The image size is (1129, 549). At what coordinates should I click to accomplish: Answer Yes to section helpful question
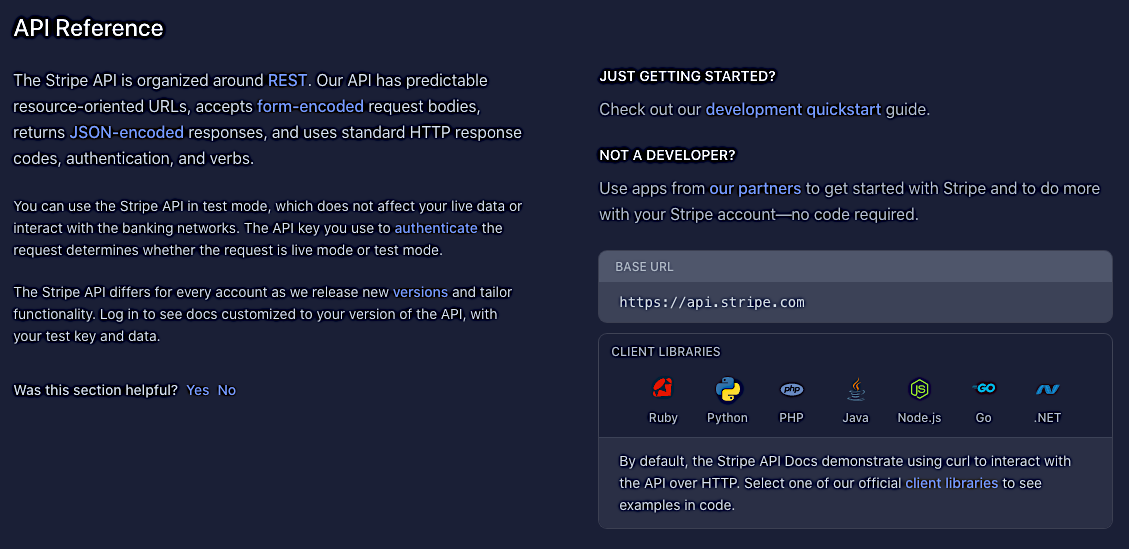198,390
